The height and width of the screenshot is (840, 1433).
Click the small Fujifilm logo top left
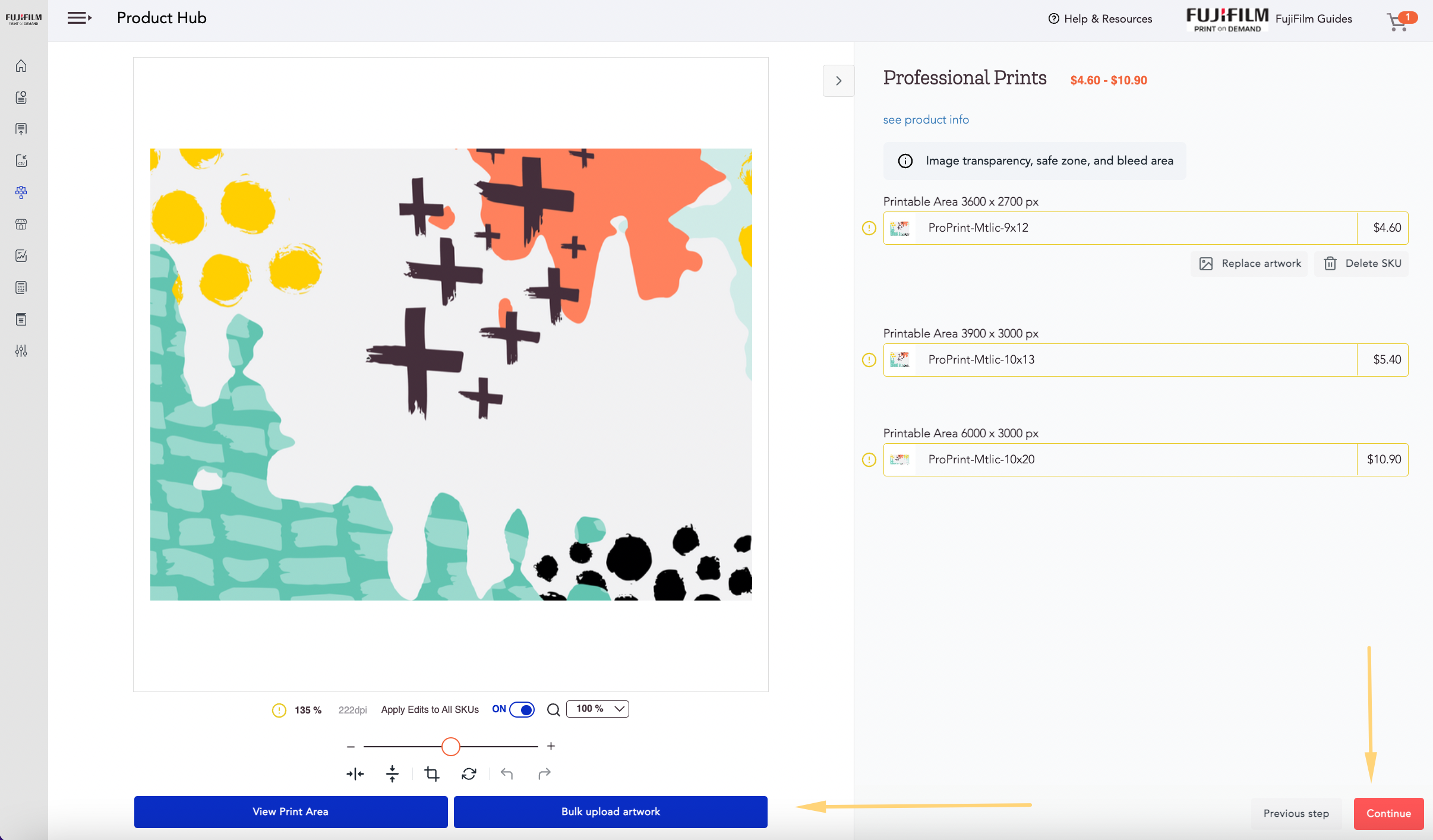[x=24, y=19]
